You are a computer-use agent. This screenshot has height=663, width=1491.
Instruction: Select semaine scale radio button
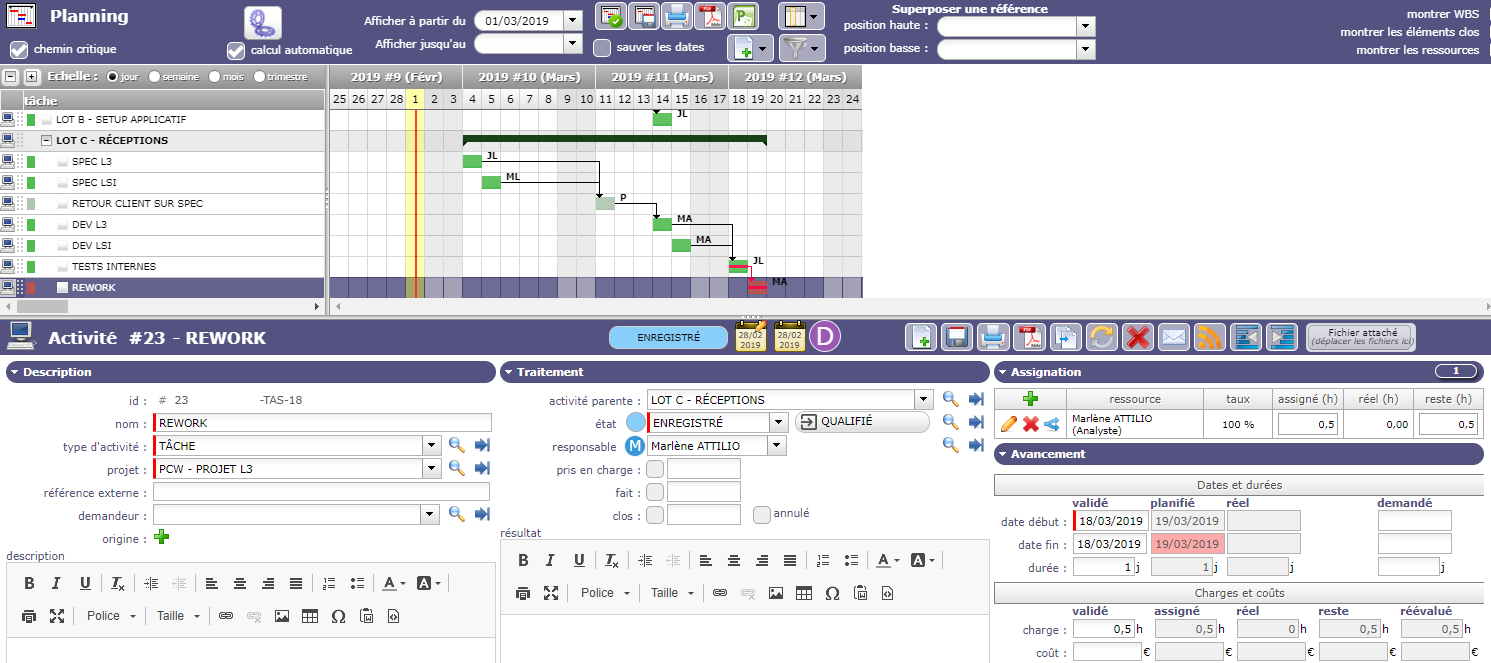point(155,76)
